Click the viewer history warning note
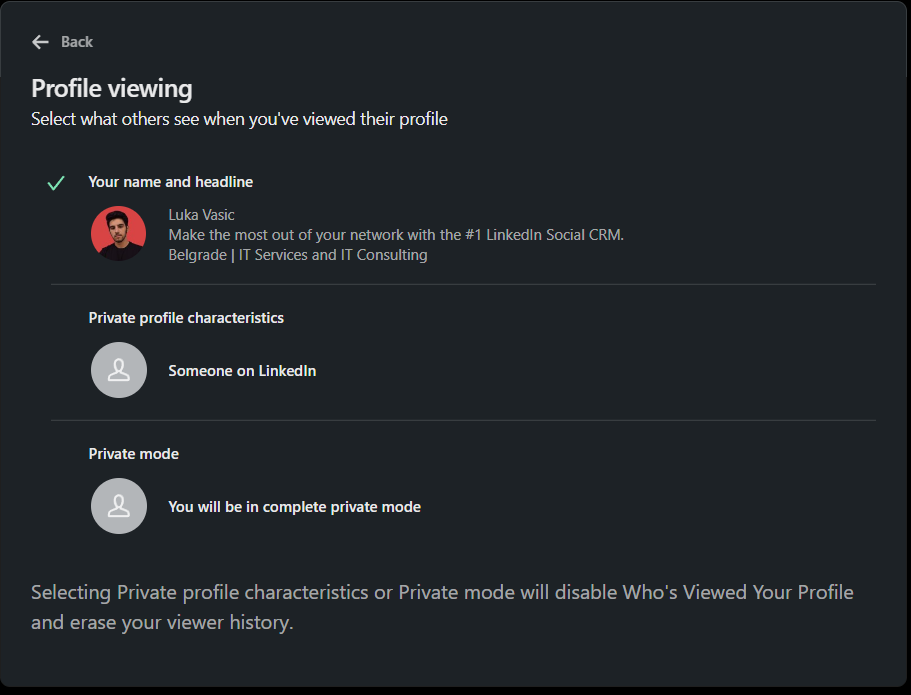 tap(442, 592)
